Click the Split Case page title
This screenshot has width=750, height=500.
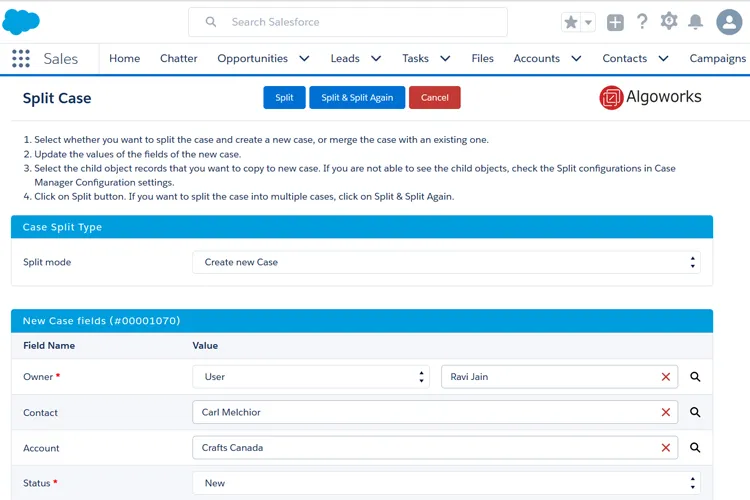coord(57,98)
